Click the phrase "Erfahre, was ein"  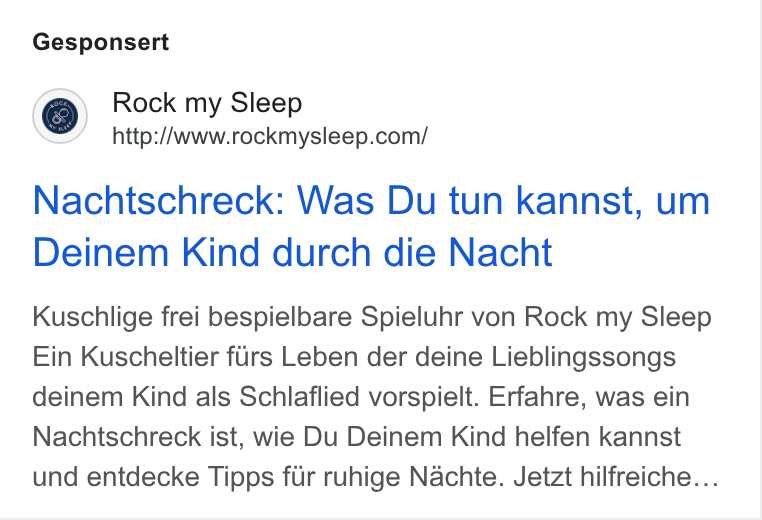pyautogui.click(x=589, y=397)
